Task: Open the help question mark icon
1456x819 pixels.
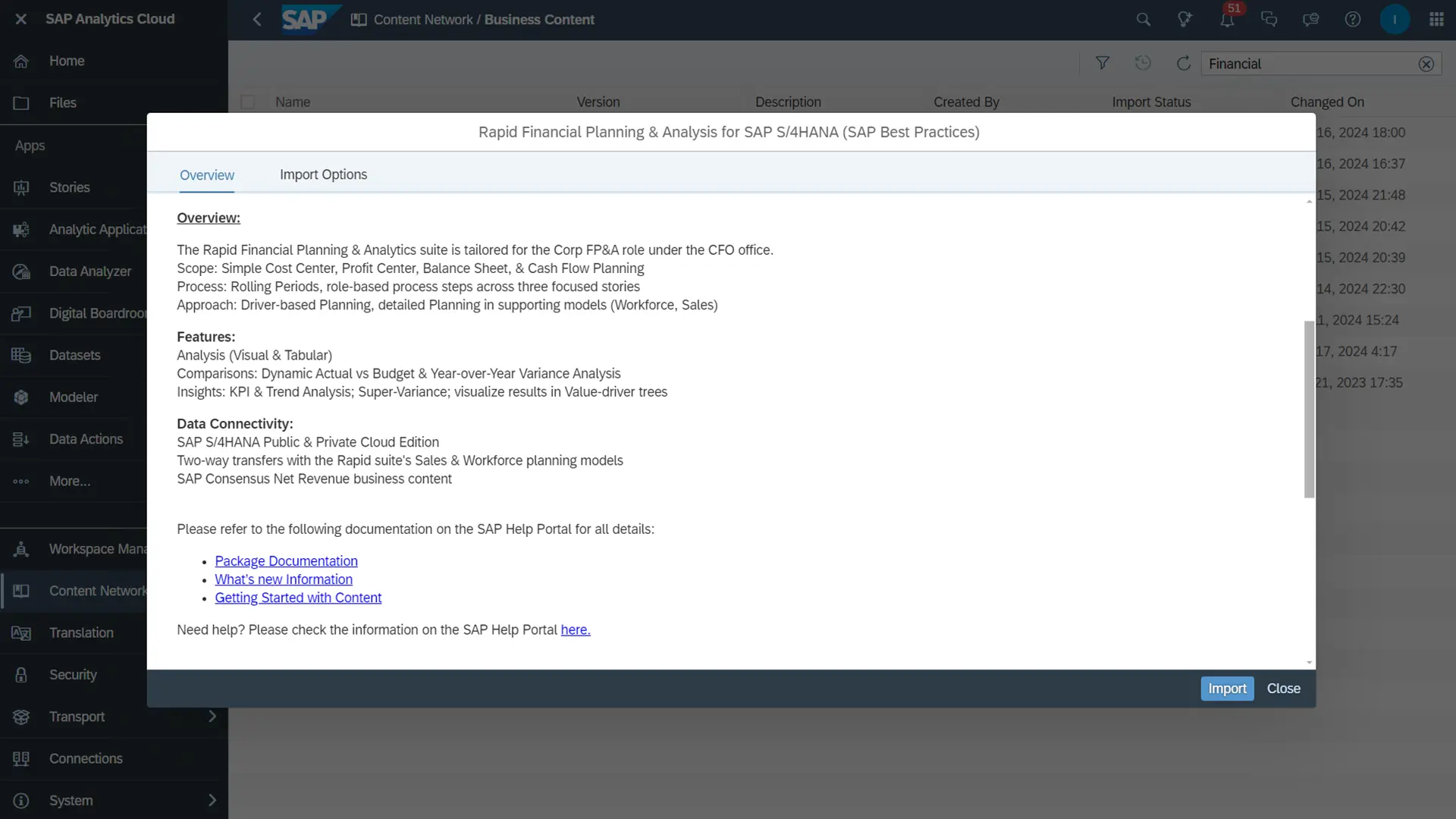Action: pos(1353,20)
